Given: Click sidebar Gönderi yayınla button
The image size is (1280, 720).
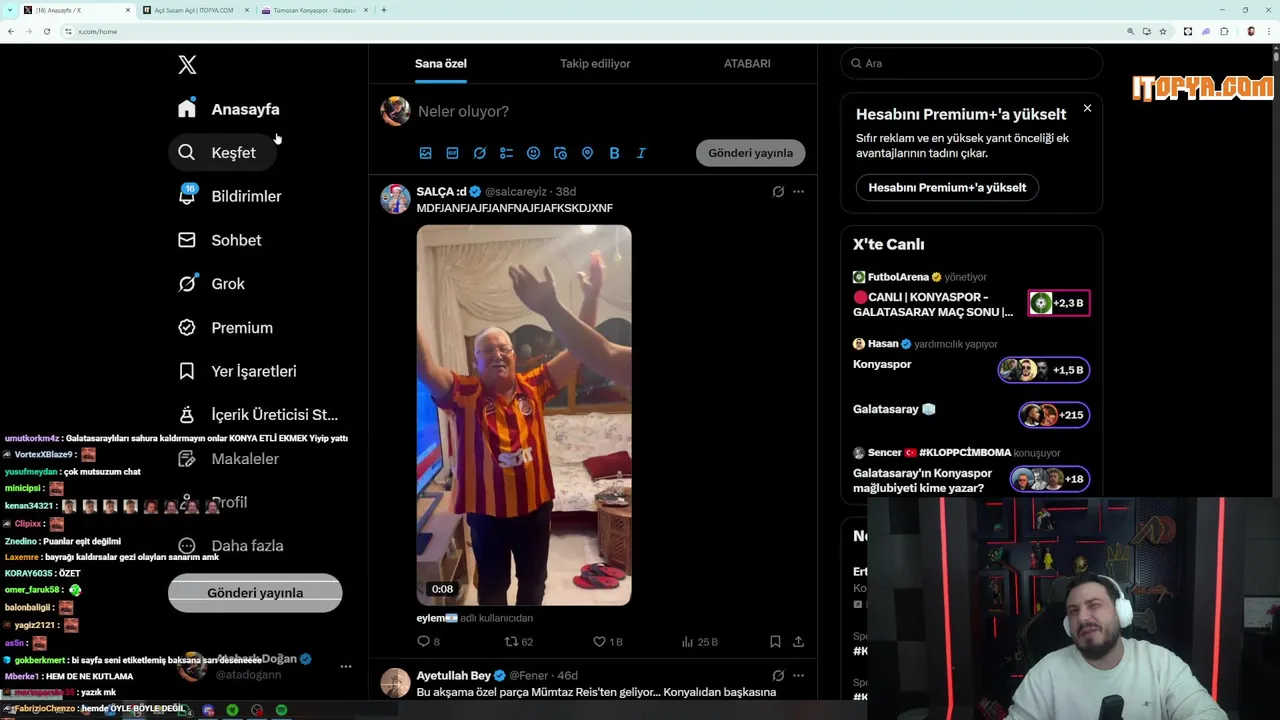Looking at the screenshot, I should 255,593.
